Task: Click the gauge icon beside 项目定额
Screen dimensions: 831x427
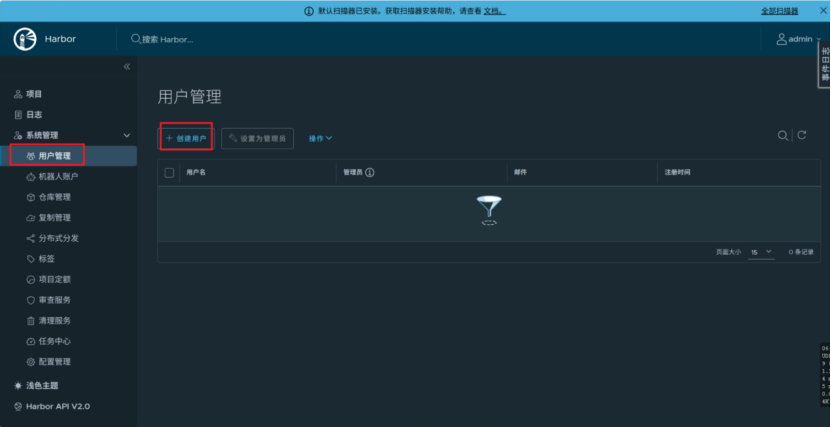Action: click(31, 279)
